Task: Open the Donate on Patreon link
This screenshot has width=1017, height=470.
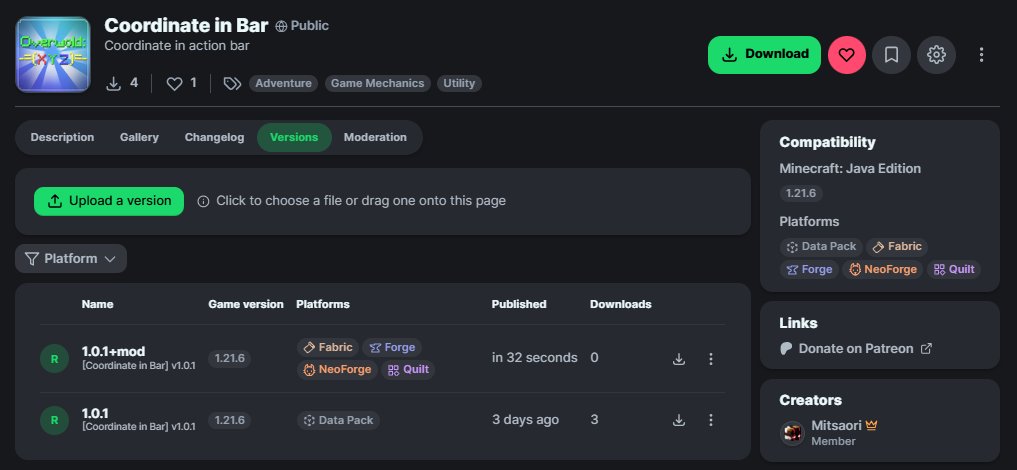Action: click(855, 348)
